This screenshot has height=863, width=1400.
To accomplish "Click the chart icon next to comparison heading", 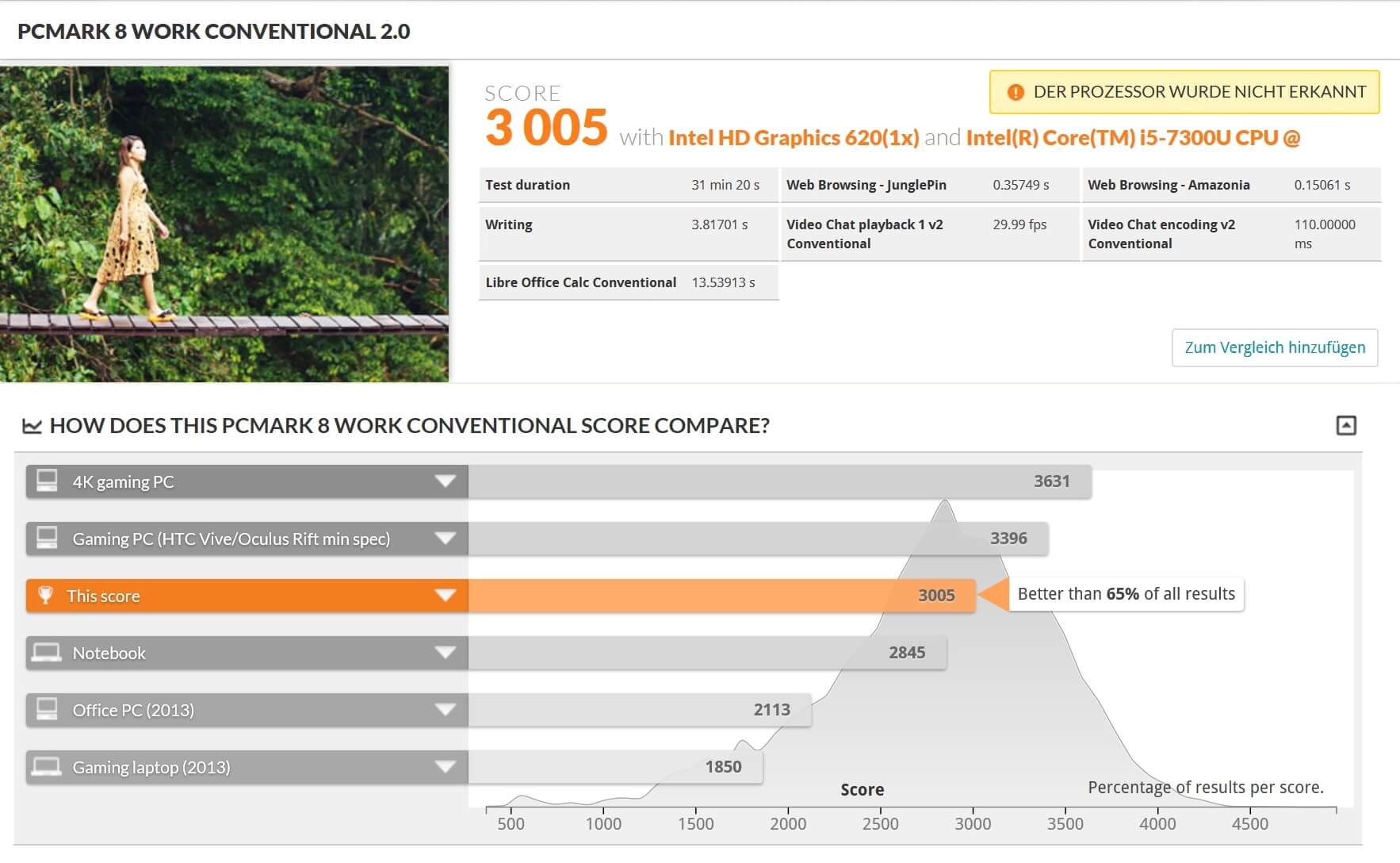I will (32, 426).
